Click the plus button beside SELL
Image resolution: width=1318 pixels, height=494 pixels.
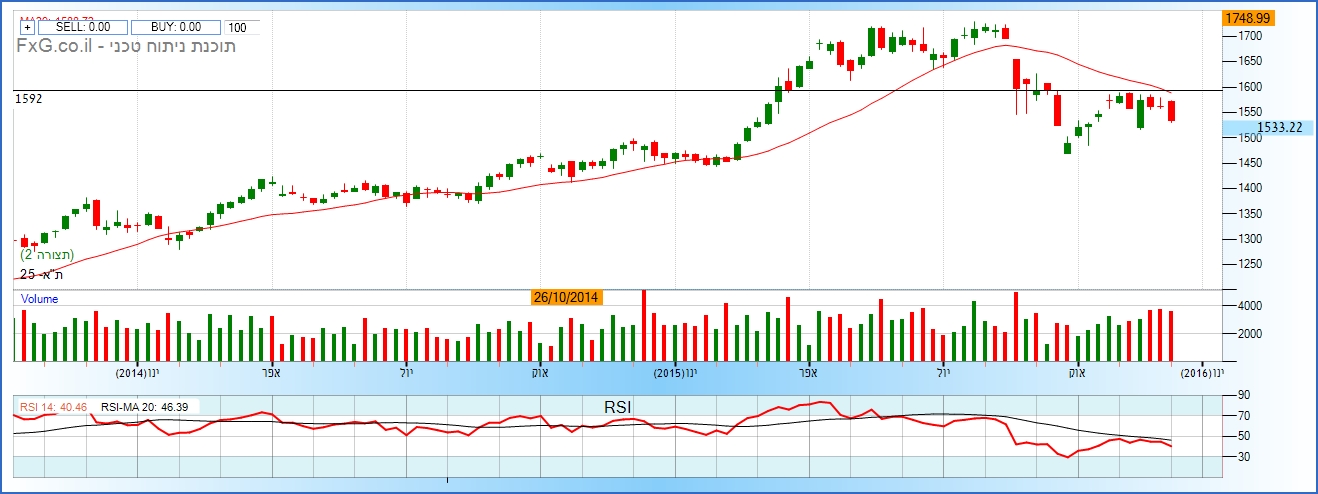[27, 28]
